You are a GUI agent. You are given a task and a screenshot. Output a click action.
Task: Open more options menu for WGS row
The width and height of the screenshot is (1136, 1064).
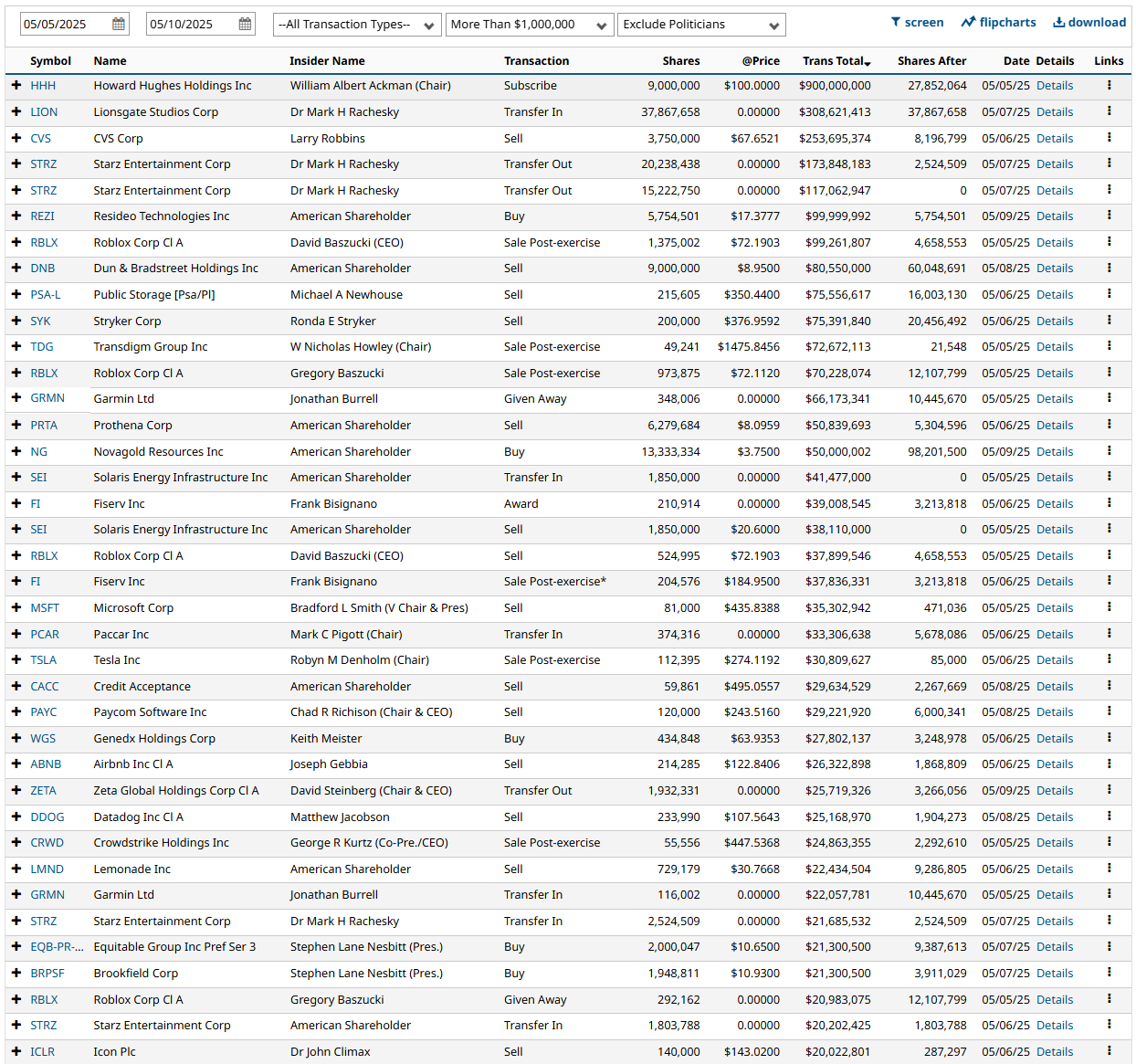pyautogui.click(x=1110, y=738)
